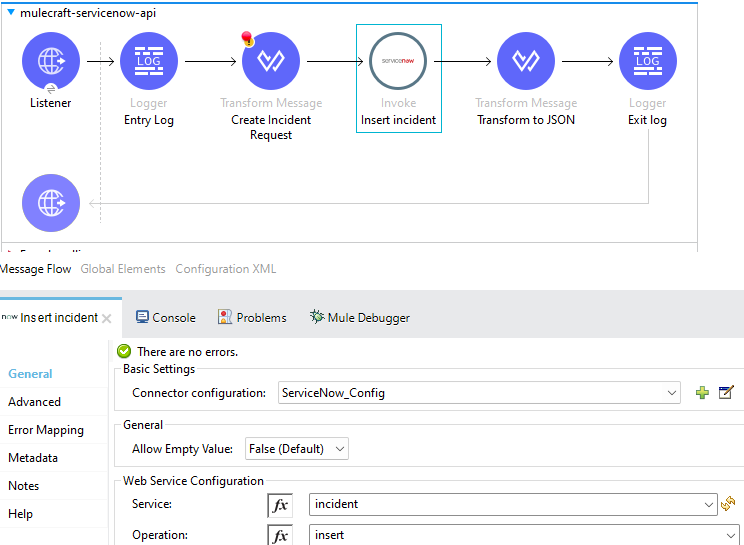This screenshot has height=545, width=744.
Task: Toggle fx expression mode for Operation
Action: click(x=281, y=535)
